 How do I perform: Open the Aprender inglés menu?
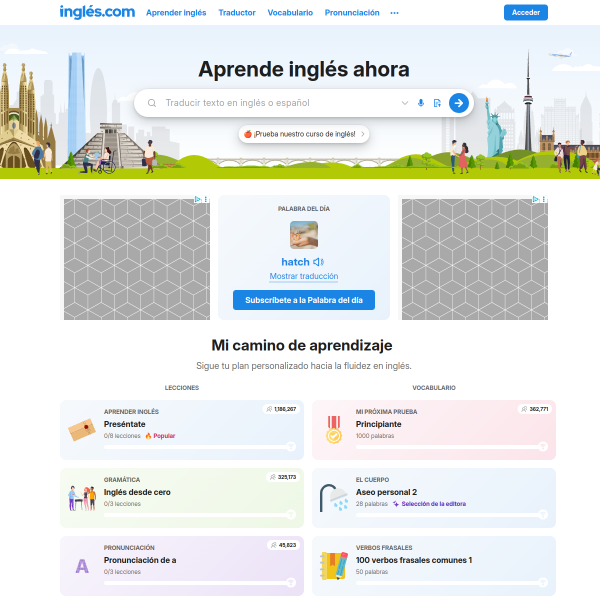click(176, 13)
